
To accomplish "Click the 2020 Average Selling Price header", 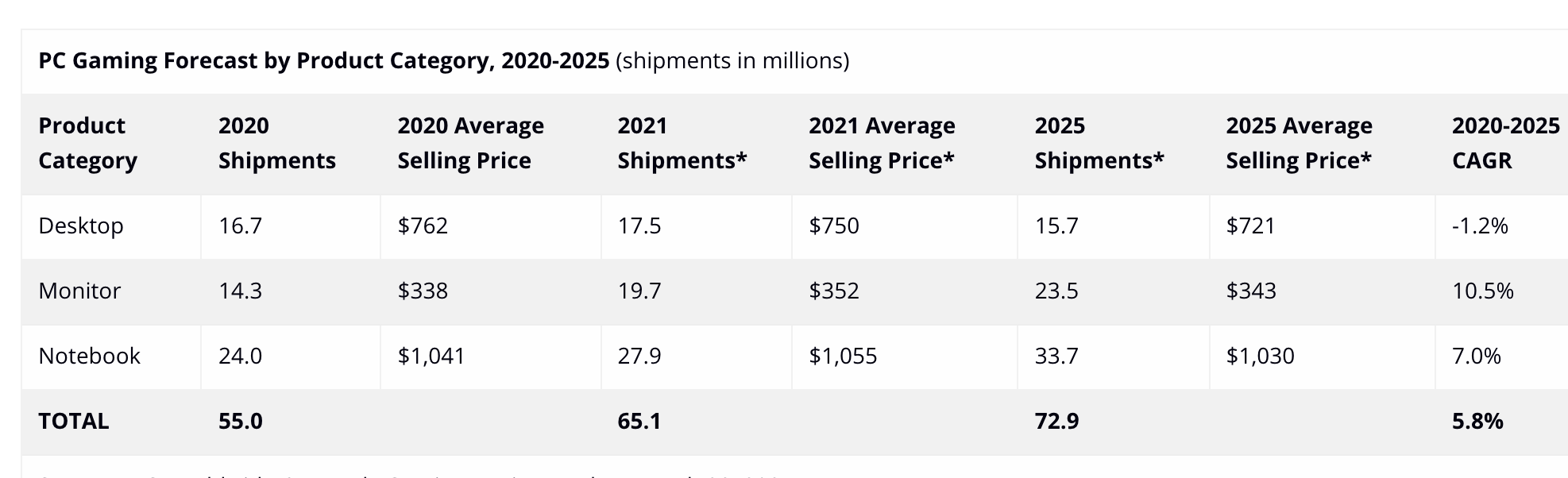I will click(470, 143).
